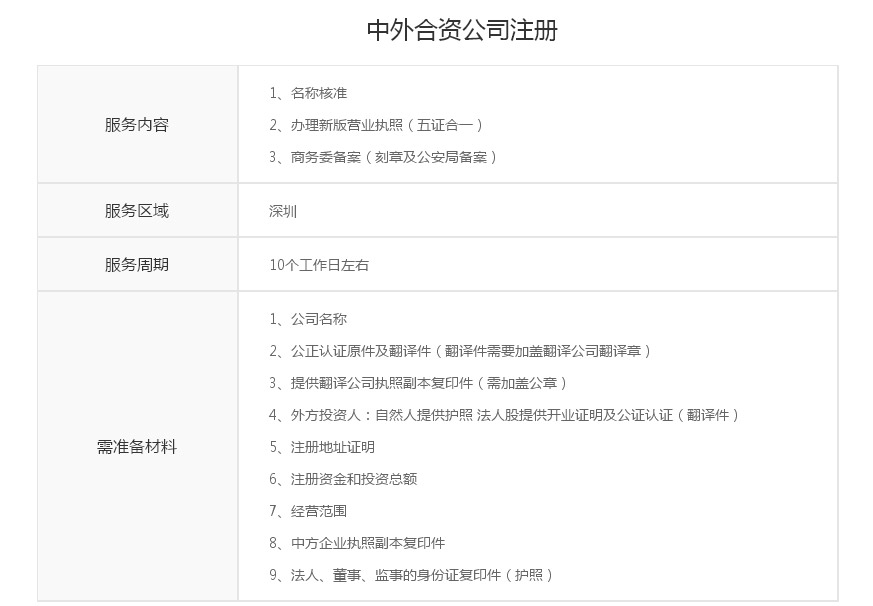Click 提供翻译公司执照副本复印件 line

381,383
